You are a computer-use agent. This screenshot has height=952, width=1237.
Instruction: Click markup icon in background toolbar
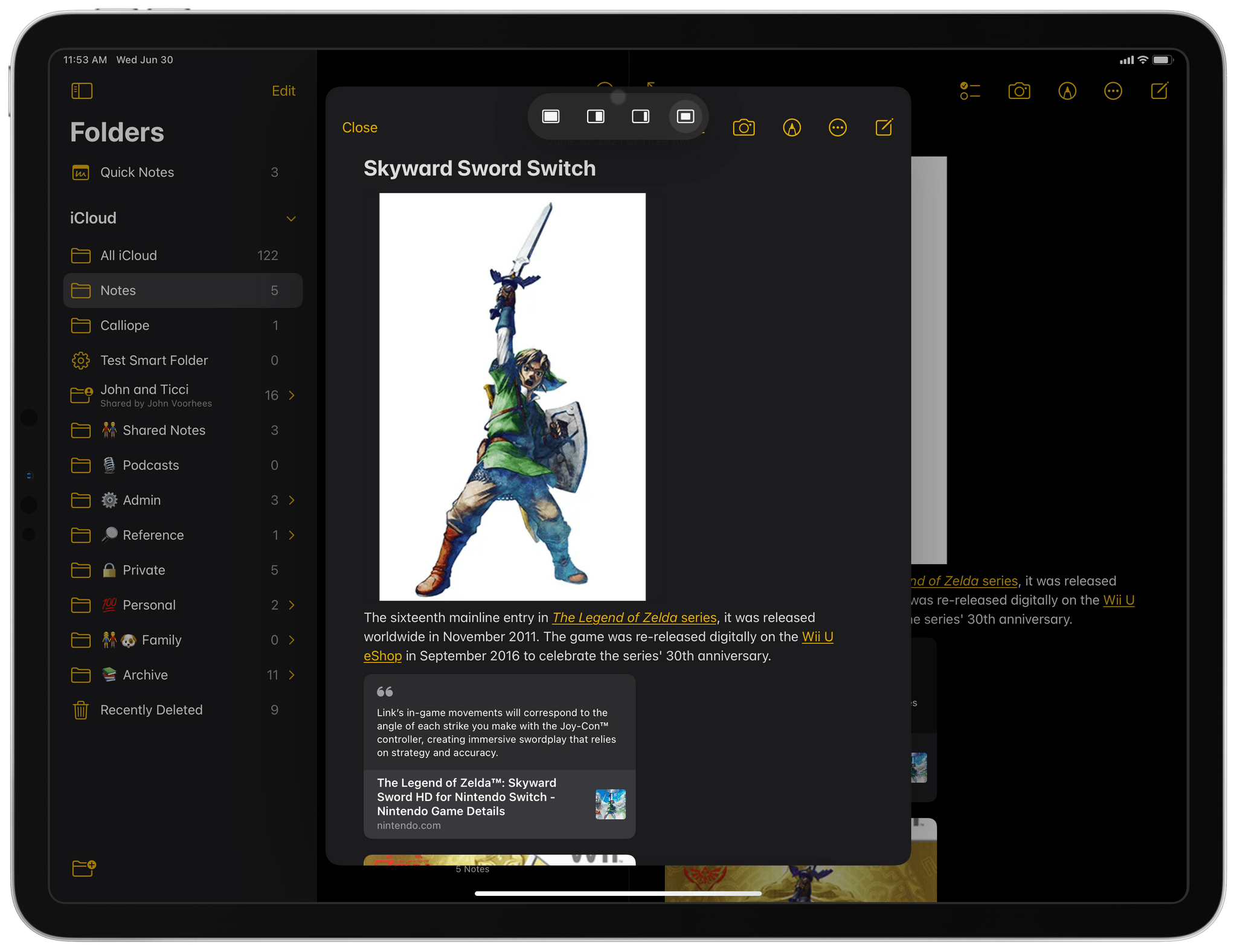1067,91
